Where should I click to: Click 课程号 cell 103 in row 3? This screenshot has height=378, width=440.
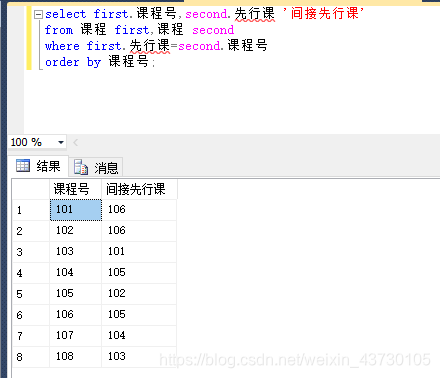pyautogui.click(x=76, y=252)
